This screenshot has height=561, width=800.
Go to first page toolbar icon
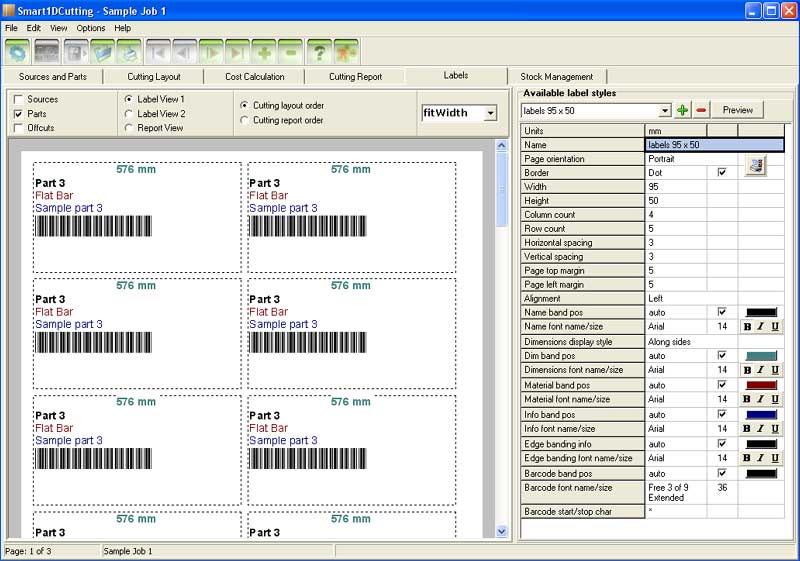coord(158,52)
